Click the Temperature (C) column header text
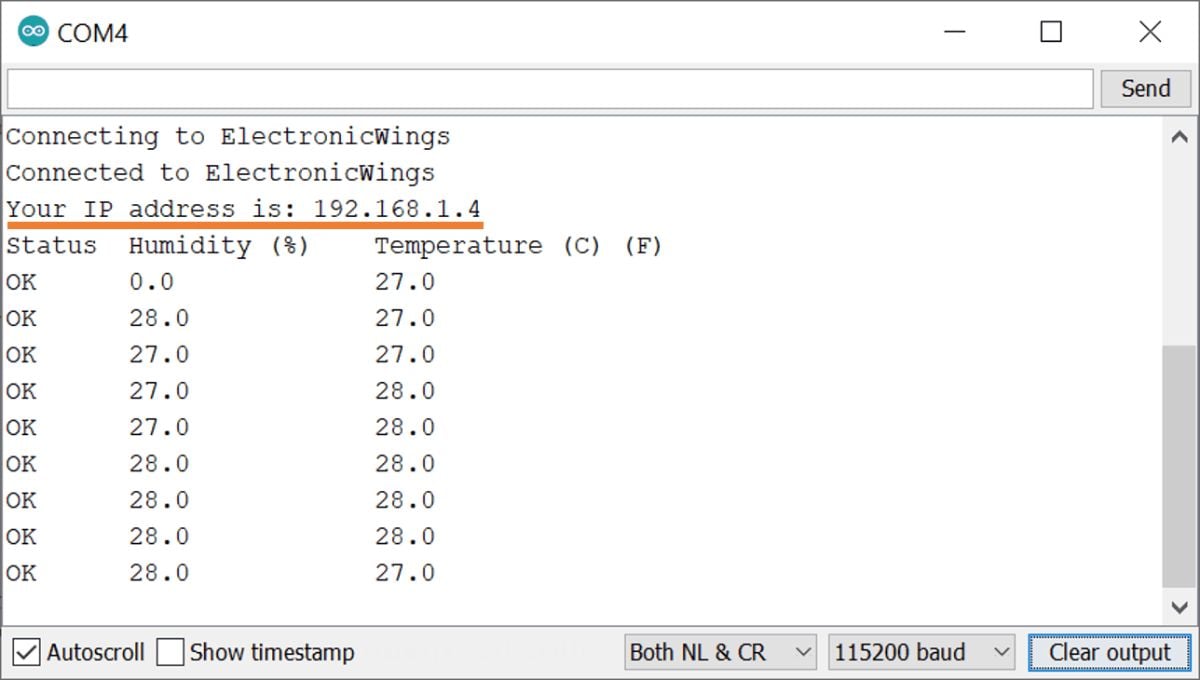This screenshot has height=680, width=1200. (x=487, y=246)
